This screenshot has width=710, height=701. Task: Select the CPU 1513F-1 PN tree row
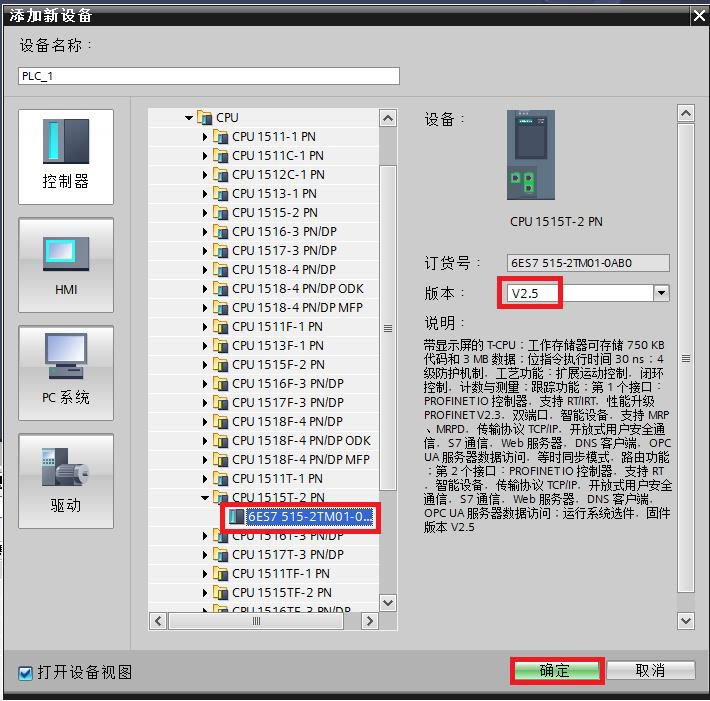[x=264, y=346]
